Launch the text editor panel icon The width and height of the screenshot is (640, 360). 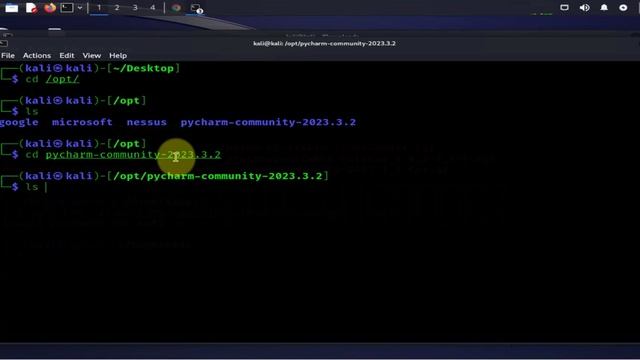(x=31, y=8)
